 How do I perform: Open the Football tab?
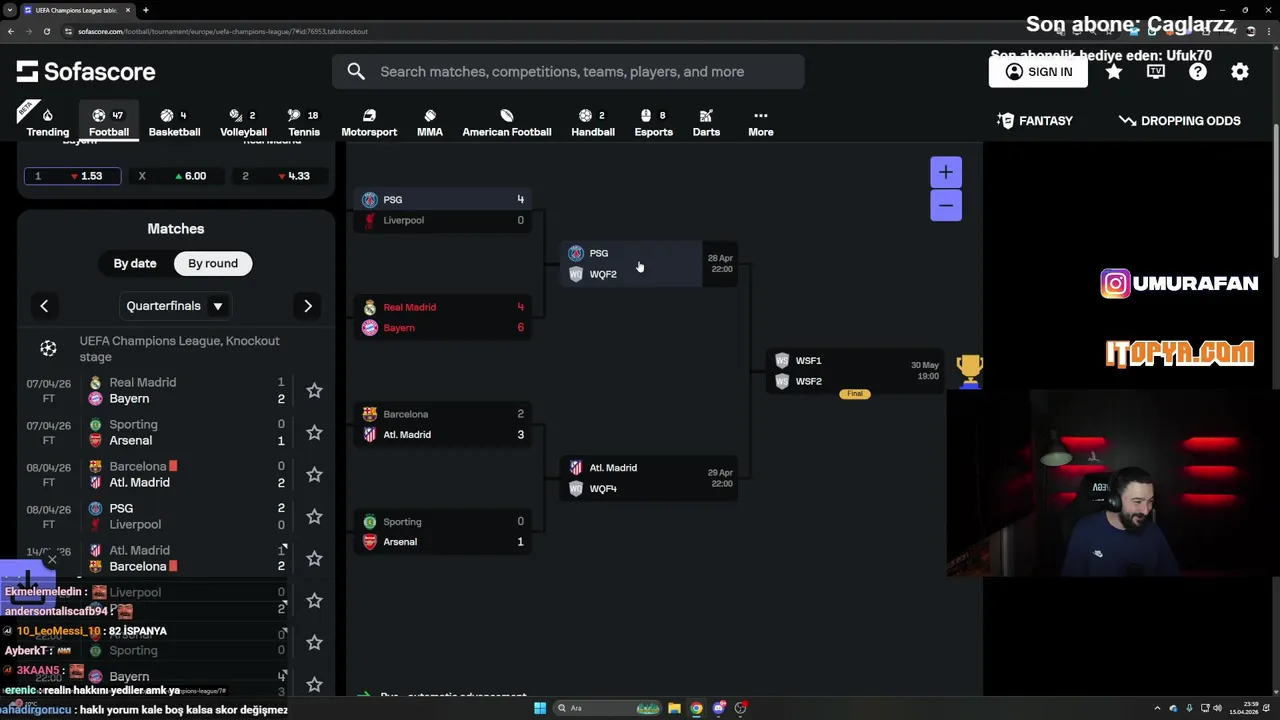(109, 122)
